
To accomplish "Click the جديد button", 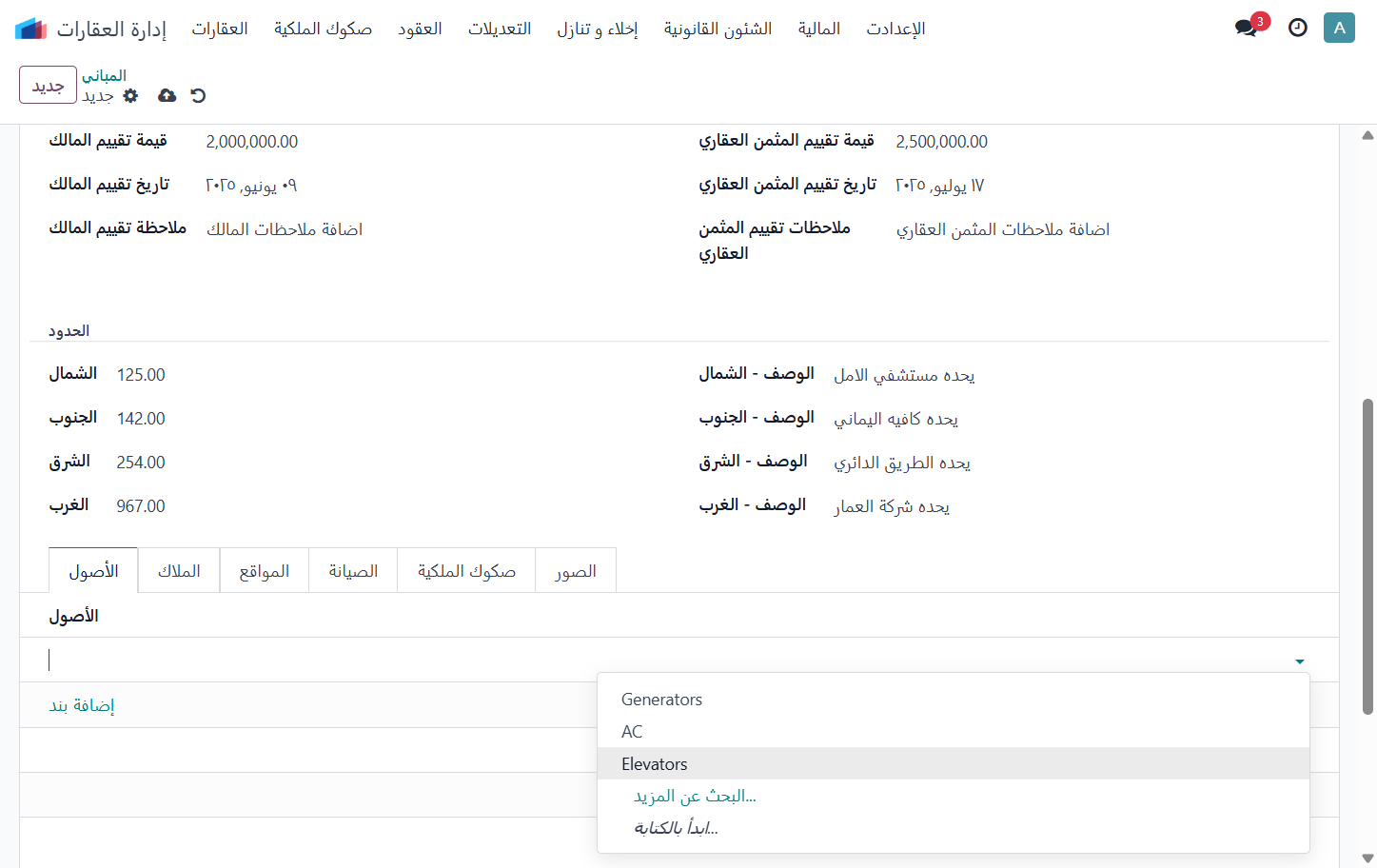I will coord(48,85).
